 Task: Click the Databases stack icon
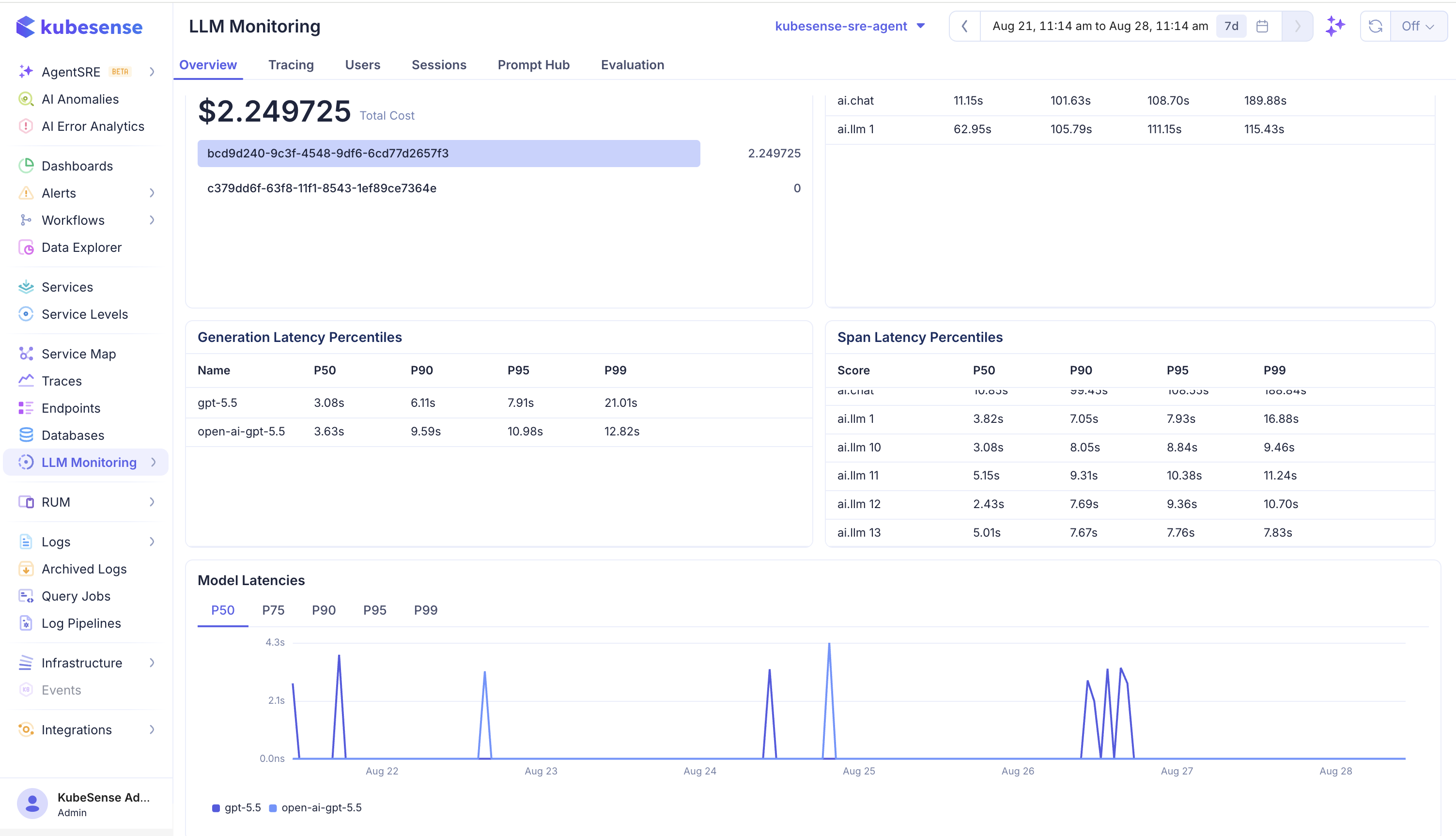pyautogui.click(x=26, y=434)
